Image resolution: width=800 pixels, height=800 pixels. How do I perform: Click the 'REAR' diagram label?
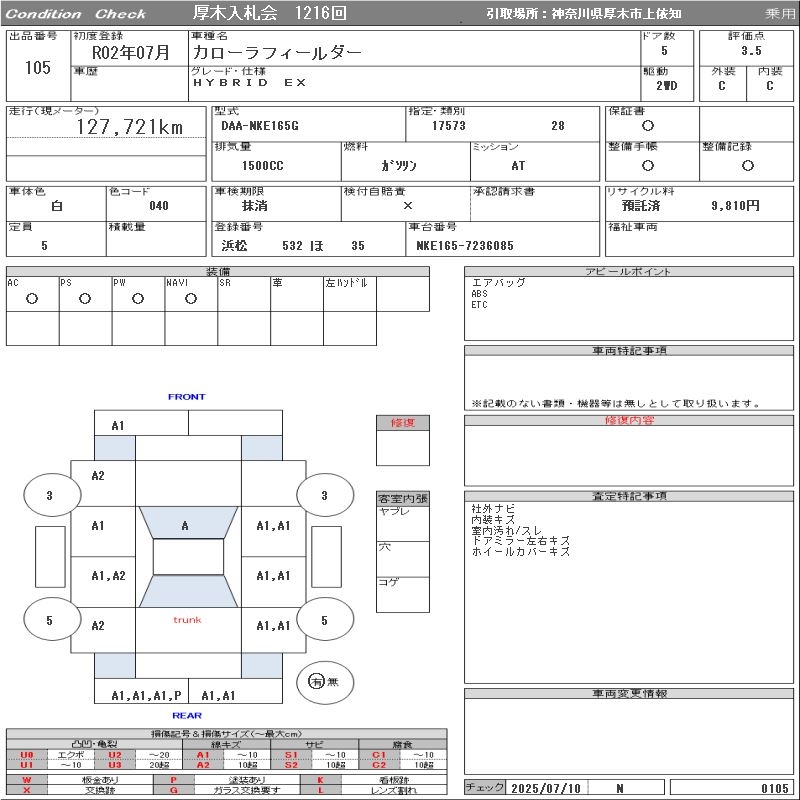point(187,716)
